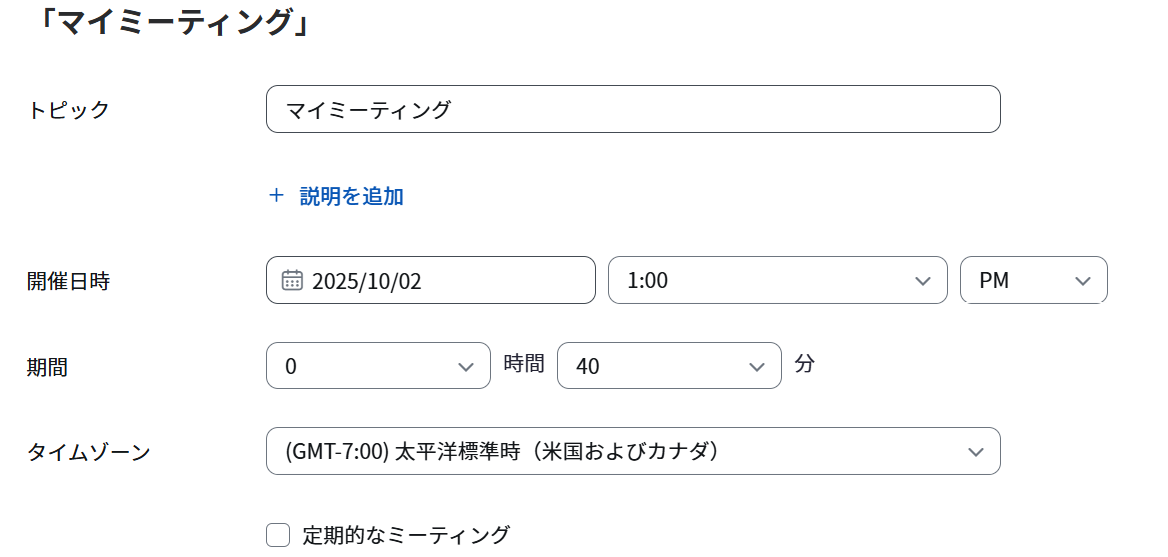The width and height of the screenshot is (1168, 557).
Task: Click the chevron arrow on the 1:00 time selector
Action: click(x=922, y=281)
